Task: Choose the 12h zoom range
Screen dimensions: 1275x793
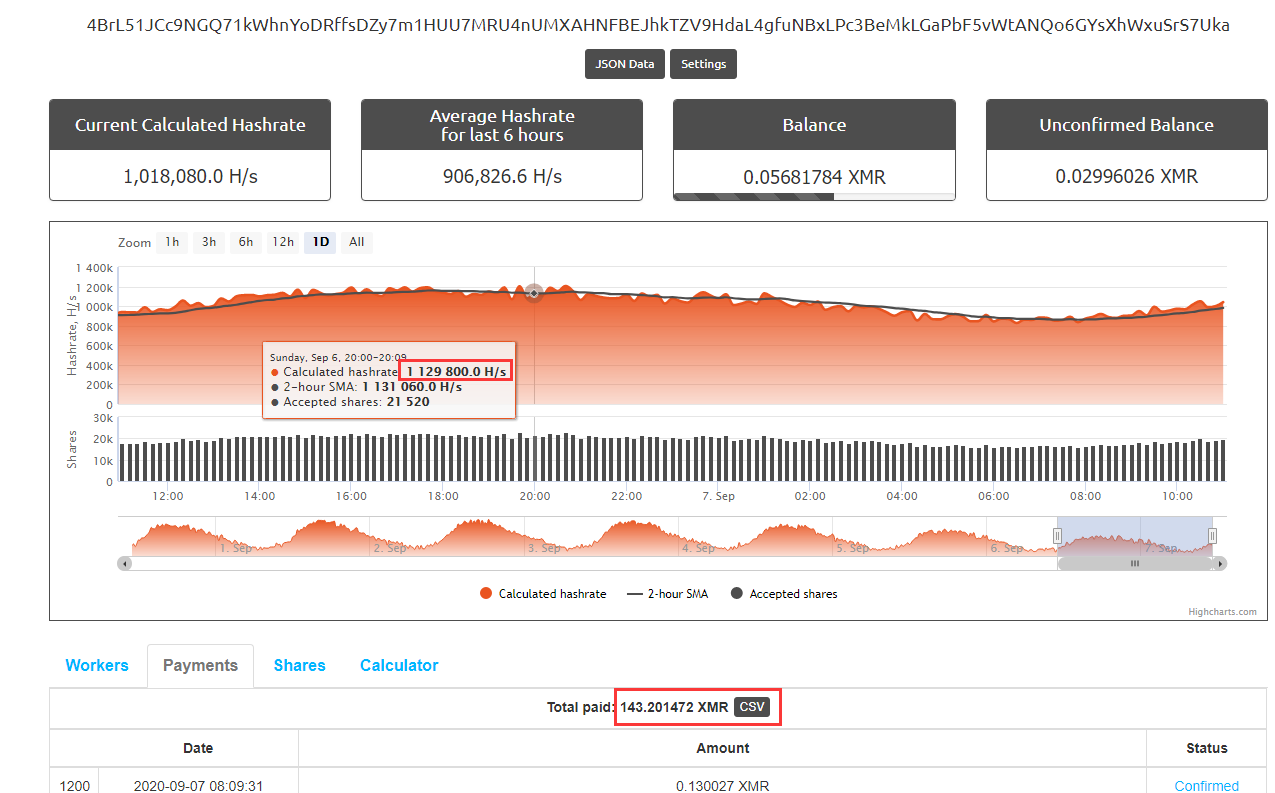Action: click(283, 242)
